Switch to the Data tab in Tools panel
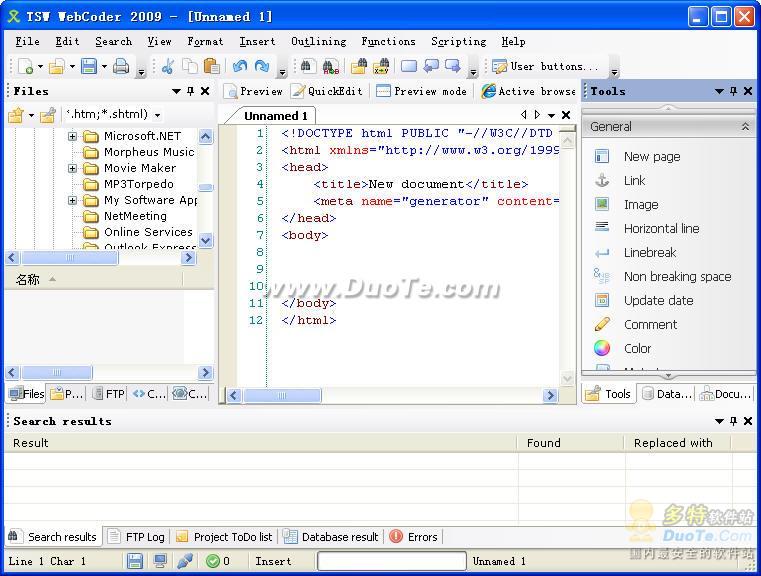Viewport: 761px width, 576px height. point(667,394)
